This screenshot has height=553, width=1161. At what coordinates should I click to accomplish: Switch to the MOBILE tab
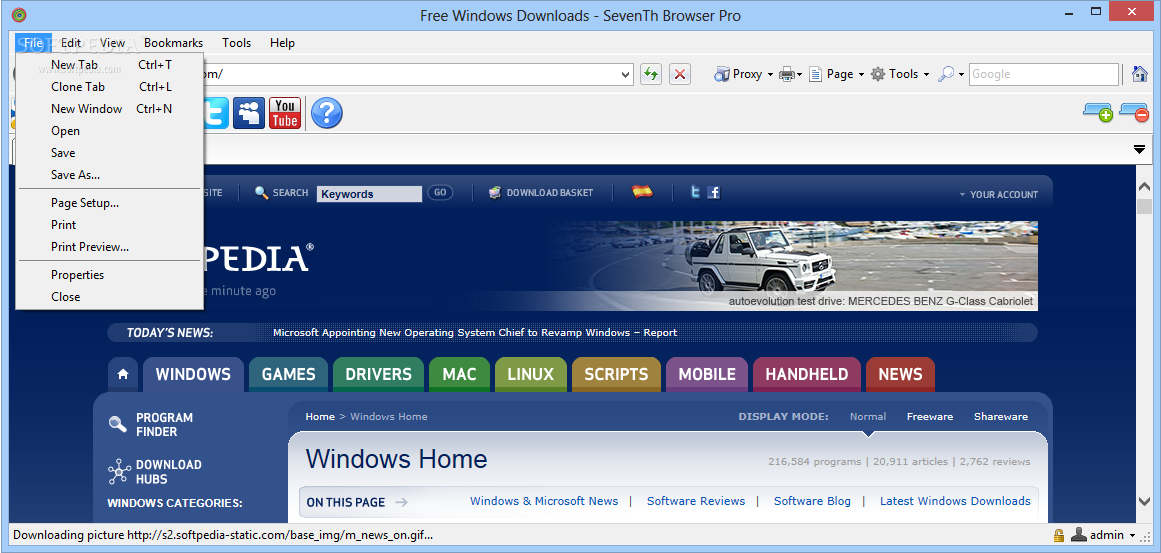pos(707,375)
